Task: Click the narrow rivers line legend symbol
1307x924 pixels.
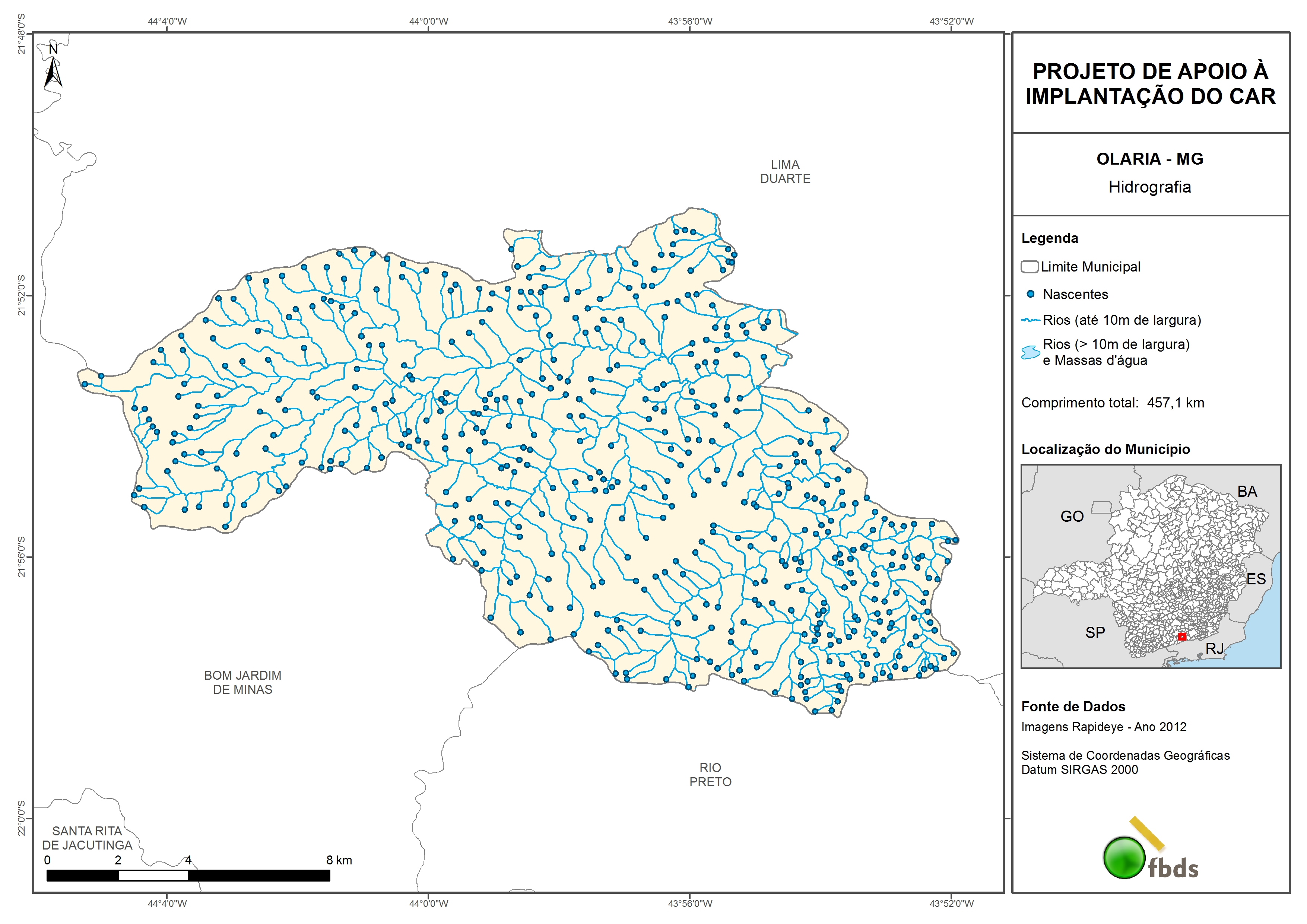Action: point(1030,321)
